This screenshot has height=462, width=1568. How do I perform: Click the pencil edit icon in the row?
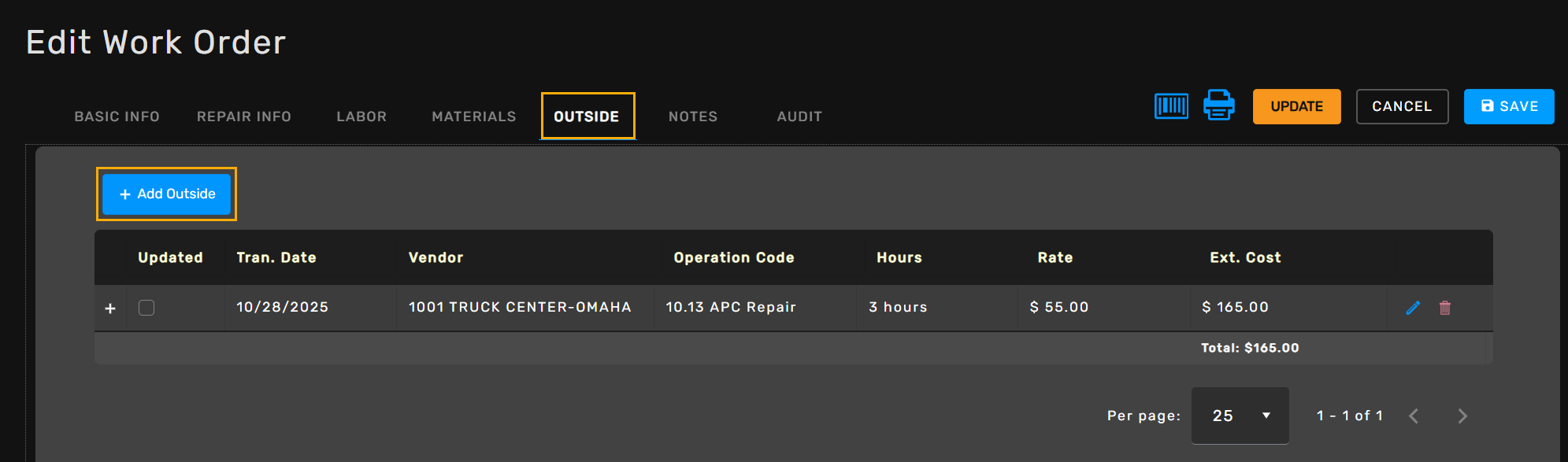(x=1413, y=308)
